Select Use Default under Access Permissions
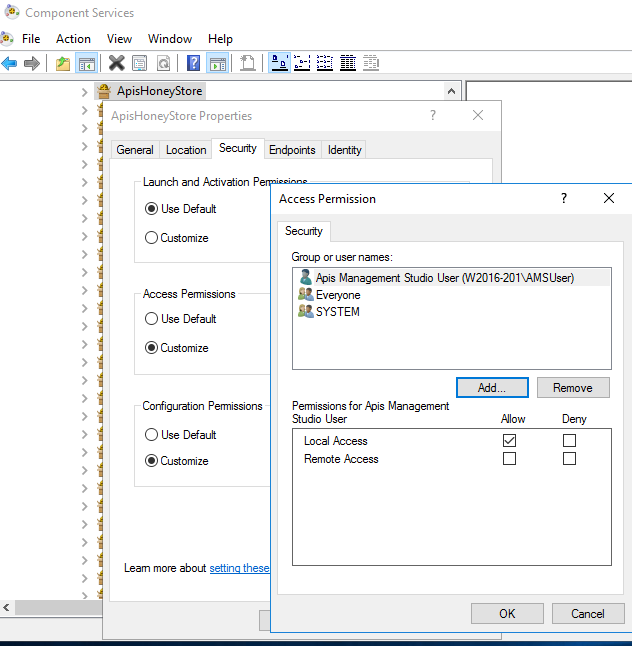Screen dimensions: 632x646 [152, 319]
